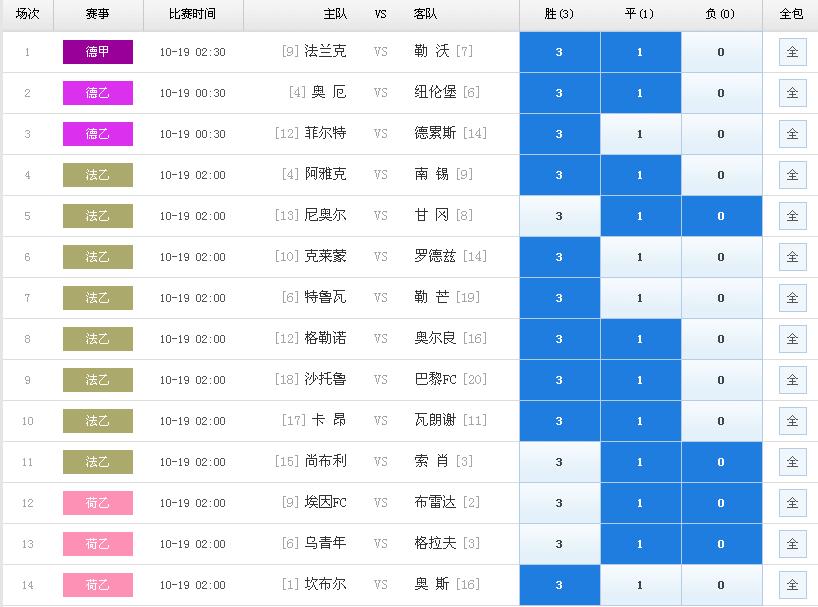Select loss (0) for 沙托鲁 vs 巴黎FC
The image size is (818, 607).
721,380
